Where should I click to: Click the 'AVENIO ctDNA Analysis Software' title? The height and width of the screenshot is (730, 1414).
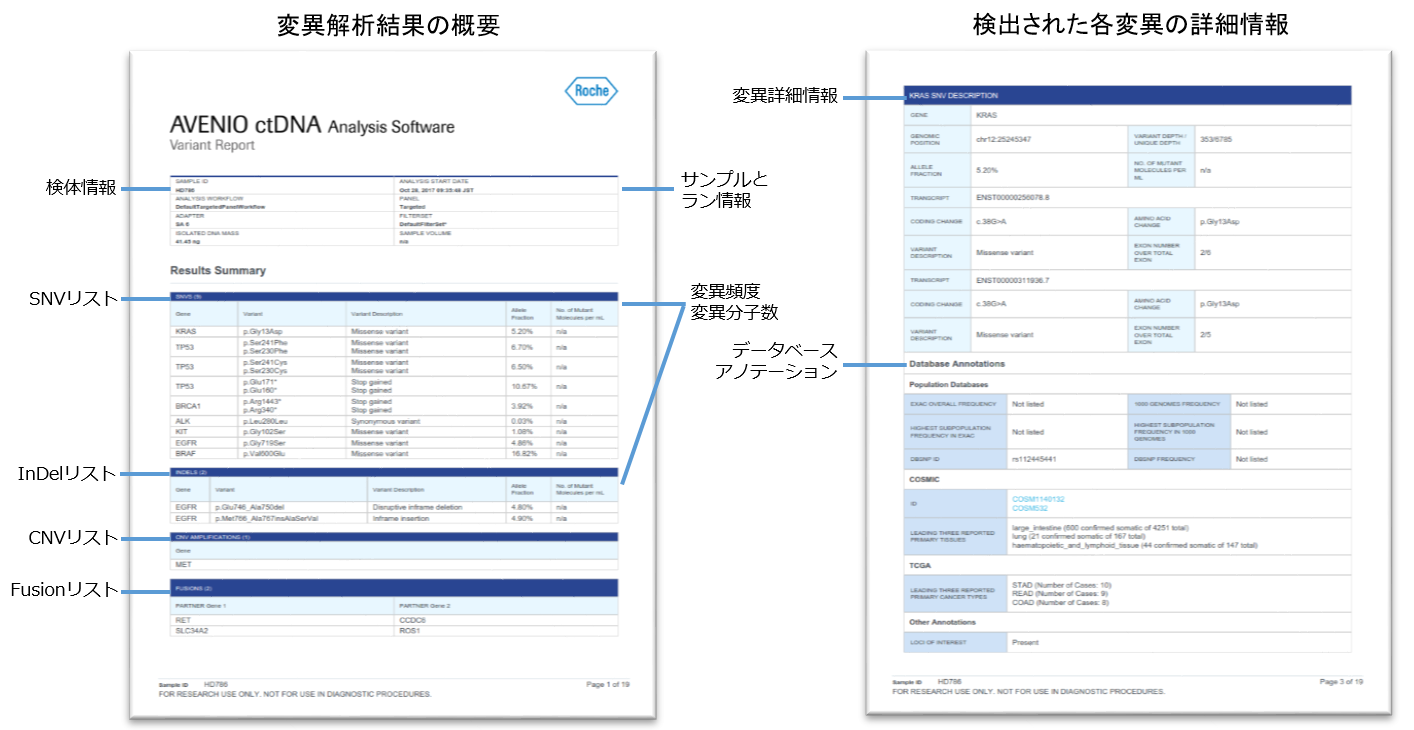[312, 126]
